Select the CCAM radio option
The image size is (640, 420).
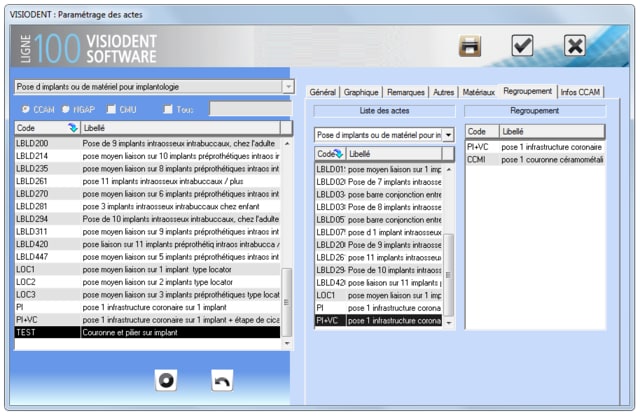pyautogui.click(x=26, y=109)
